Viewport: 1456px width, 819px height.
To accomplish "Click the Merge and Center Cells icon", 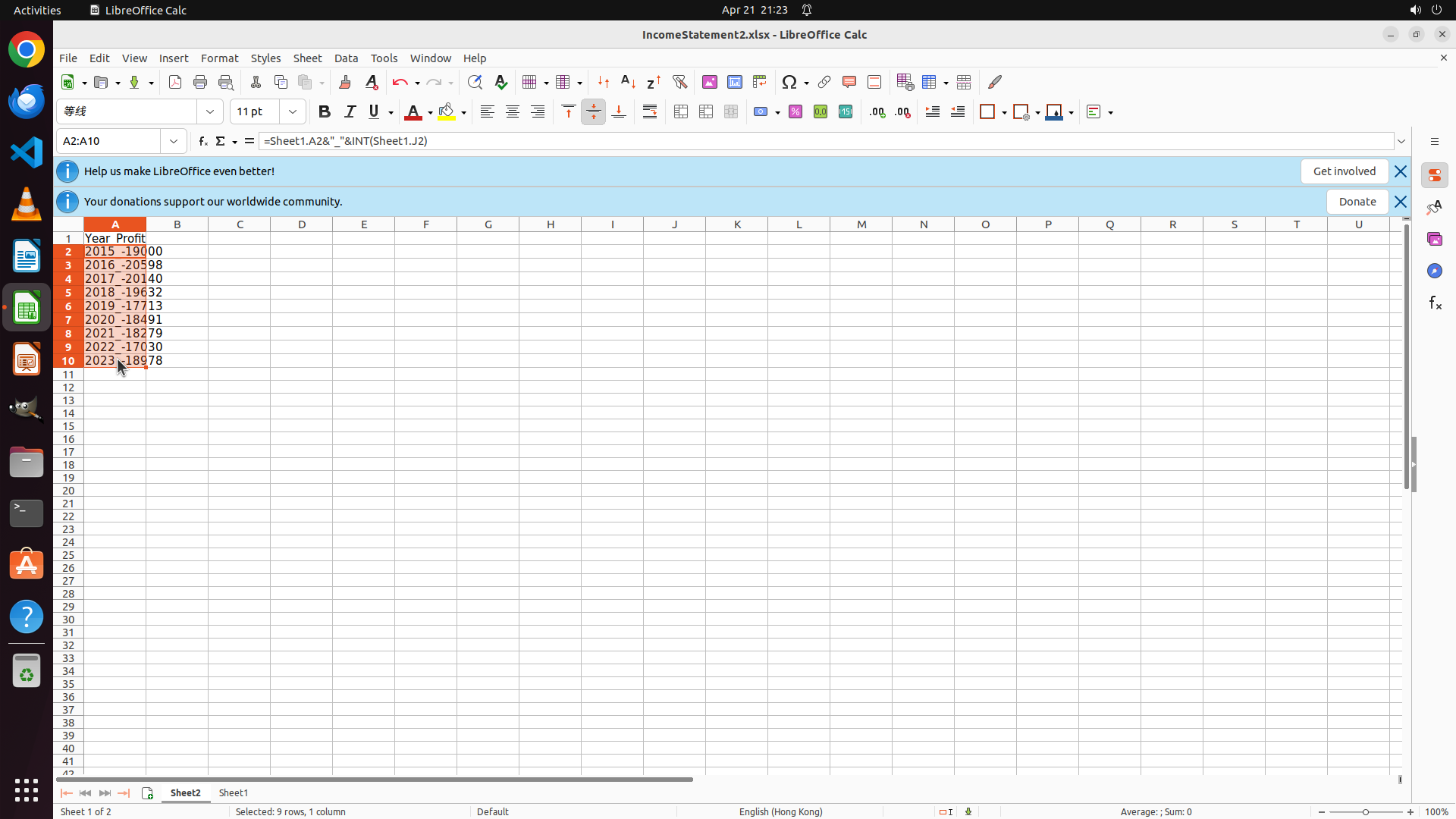I will (x=681, y=112).
